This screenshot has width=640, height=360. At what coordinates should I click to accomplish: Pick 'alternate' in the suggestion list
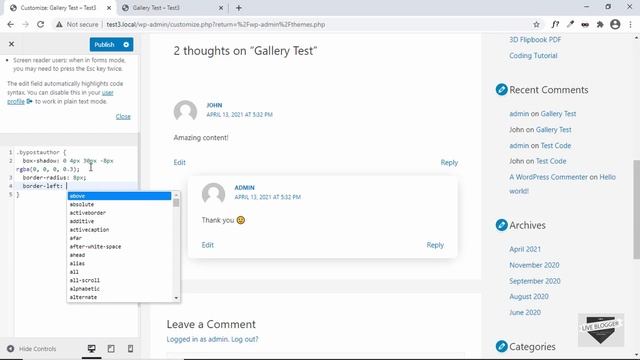click(x=120, y=297)
